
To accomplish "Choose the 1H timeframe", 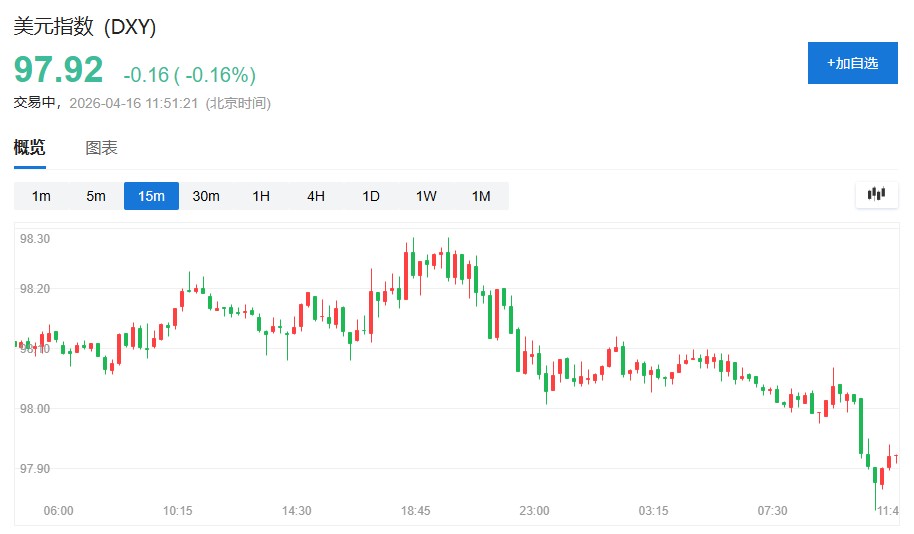I will point(261,196).
